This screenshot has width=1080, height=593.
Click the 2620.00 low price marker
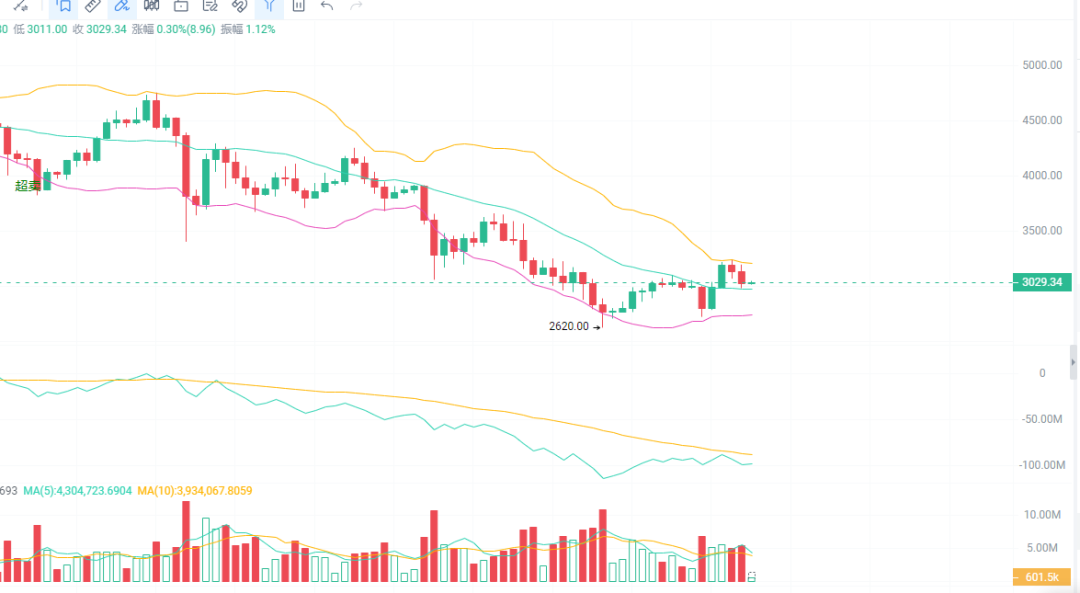click(570, 326)
